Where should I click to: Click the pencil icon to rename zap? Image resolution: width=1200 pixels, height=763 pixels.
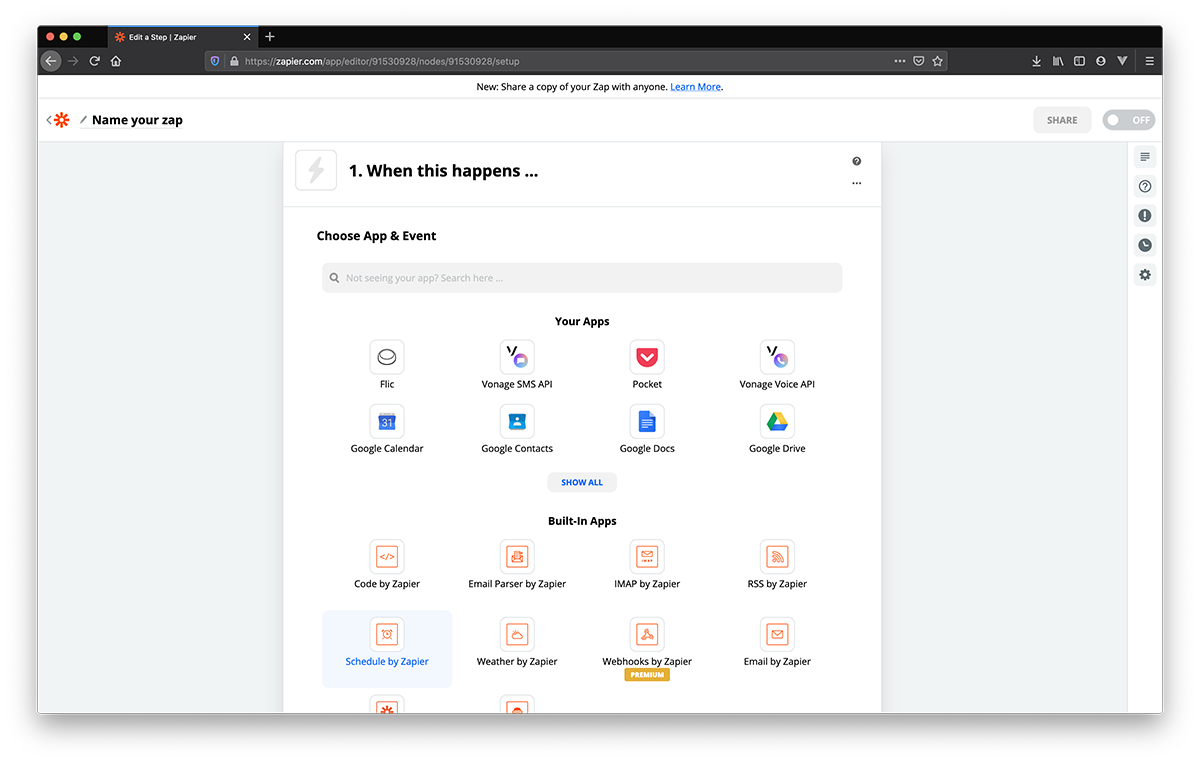[x=84, y=120]
